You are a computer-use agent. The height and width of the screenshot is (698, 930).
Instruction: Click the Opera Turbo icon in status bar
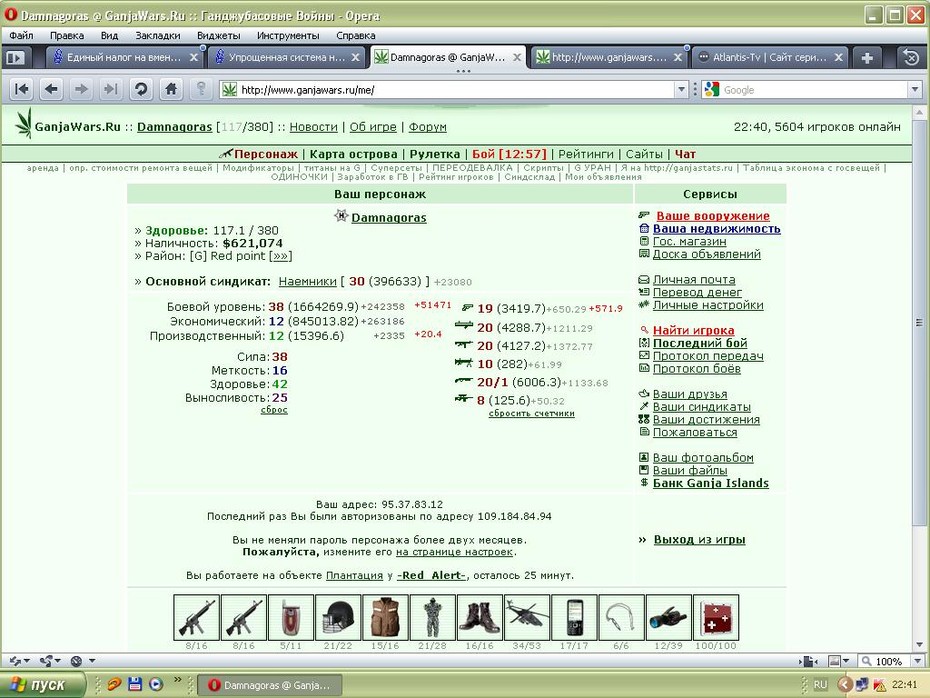[x=77, y=661]
